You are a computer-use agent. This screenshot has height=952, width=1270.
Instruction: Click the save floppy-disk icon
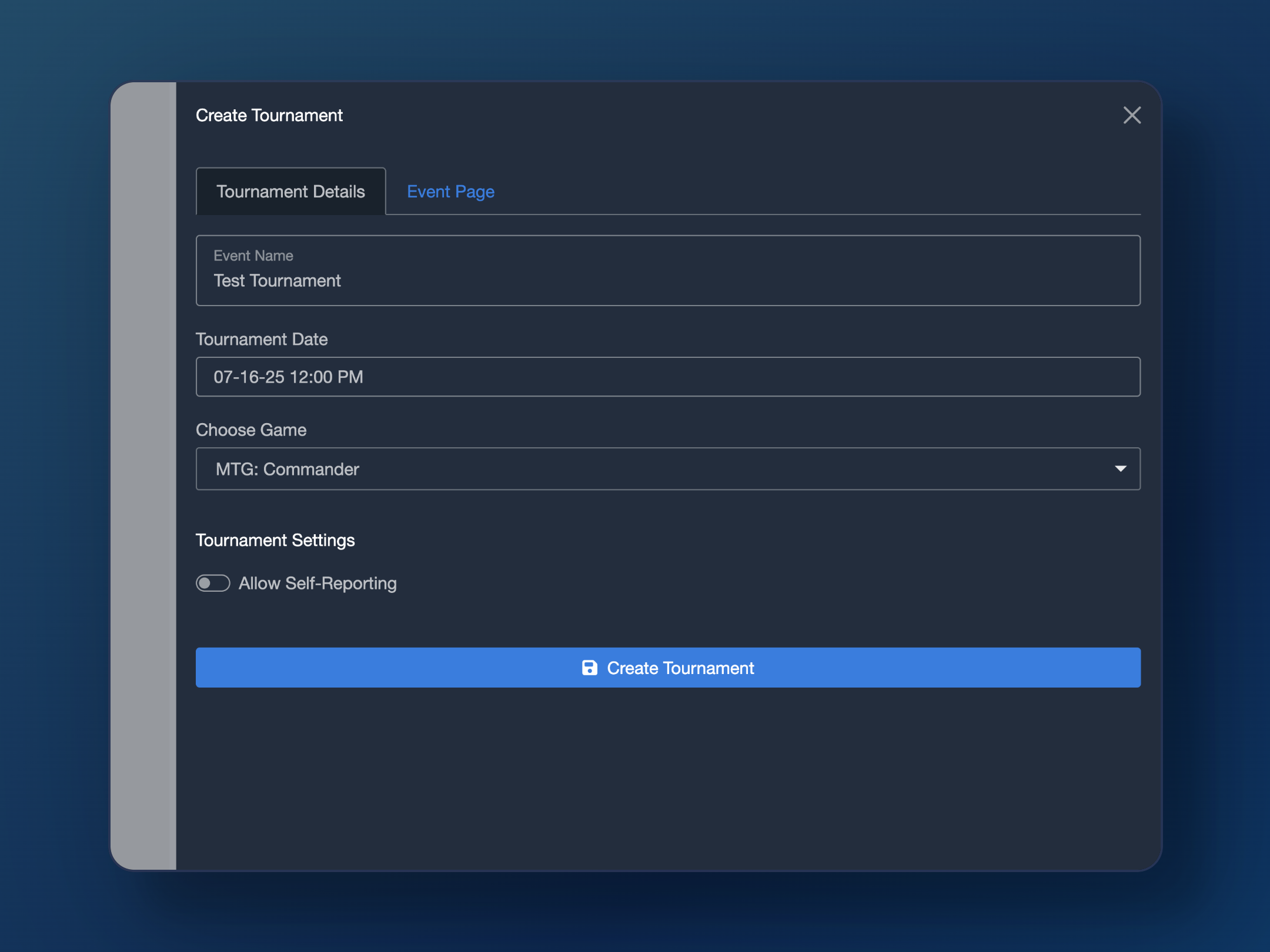tap(589, 668)
